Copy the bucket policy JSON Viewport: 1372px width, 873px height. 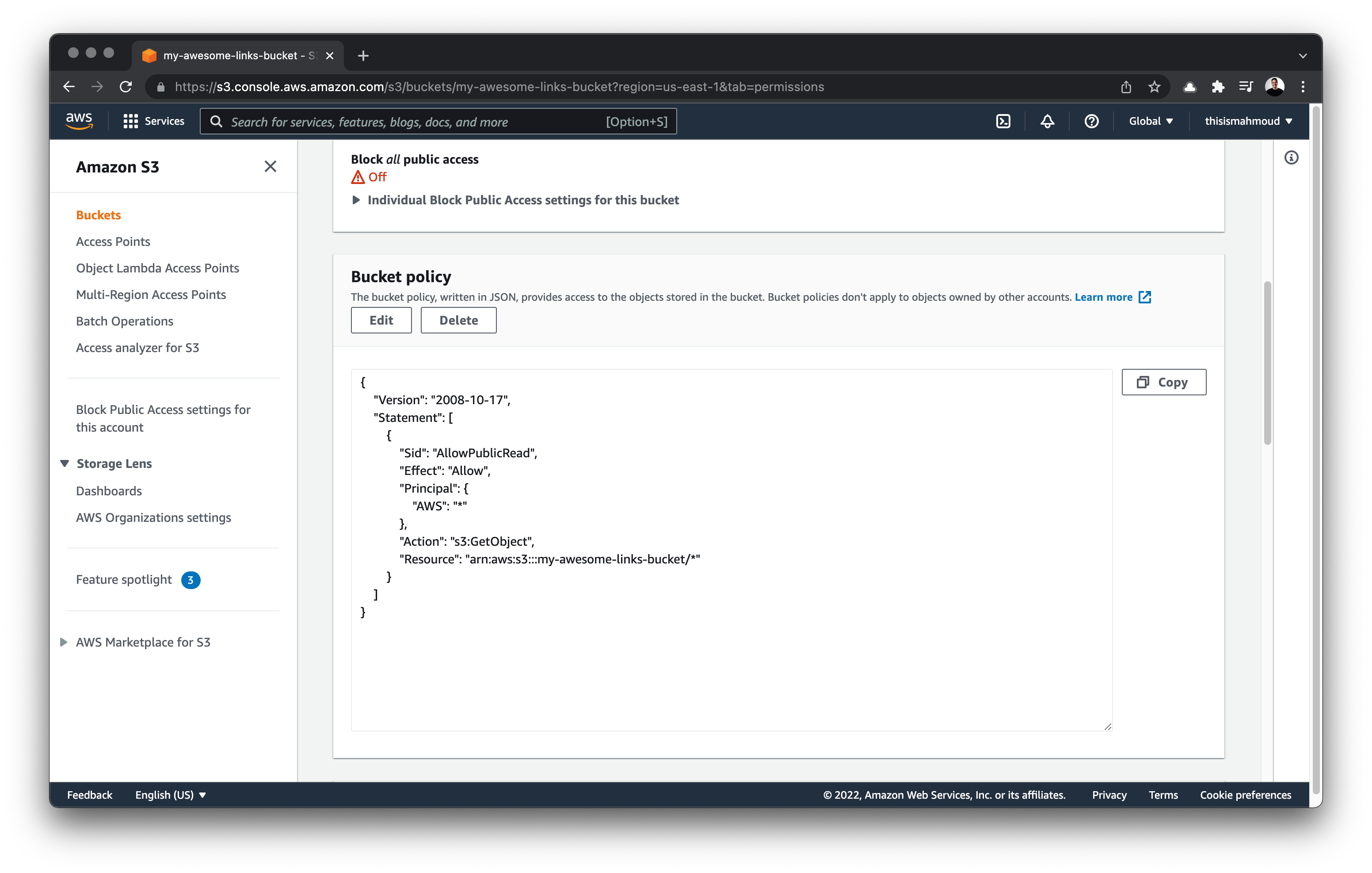coord(1163,381)
